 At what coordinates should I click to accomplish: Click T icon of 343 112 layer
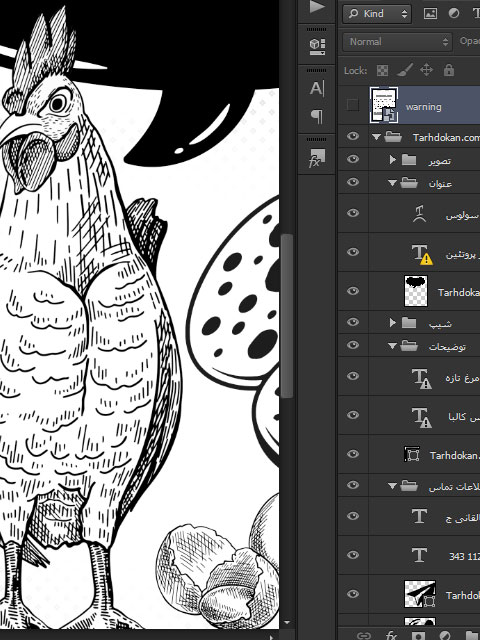[x=419, y=555]
